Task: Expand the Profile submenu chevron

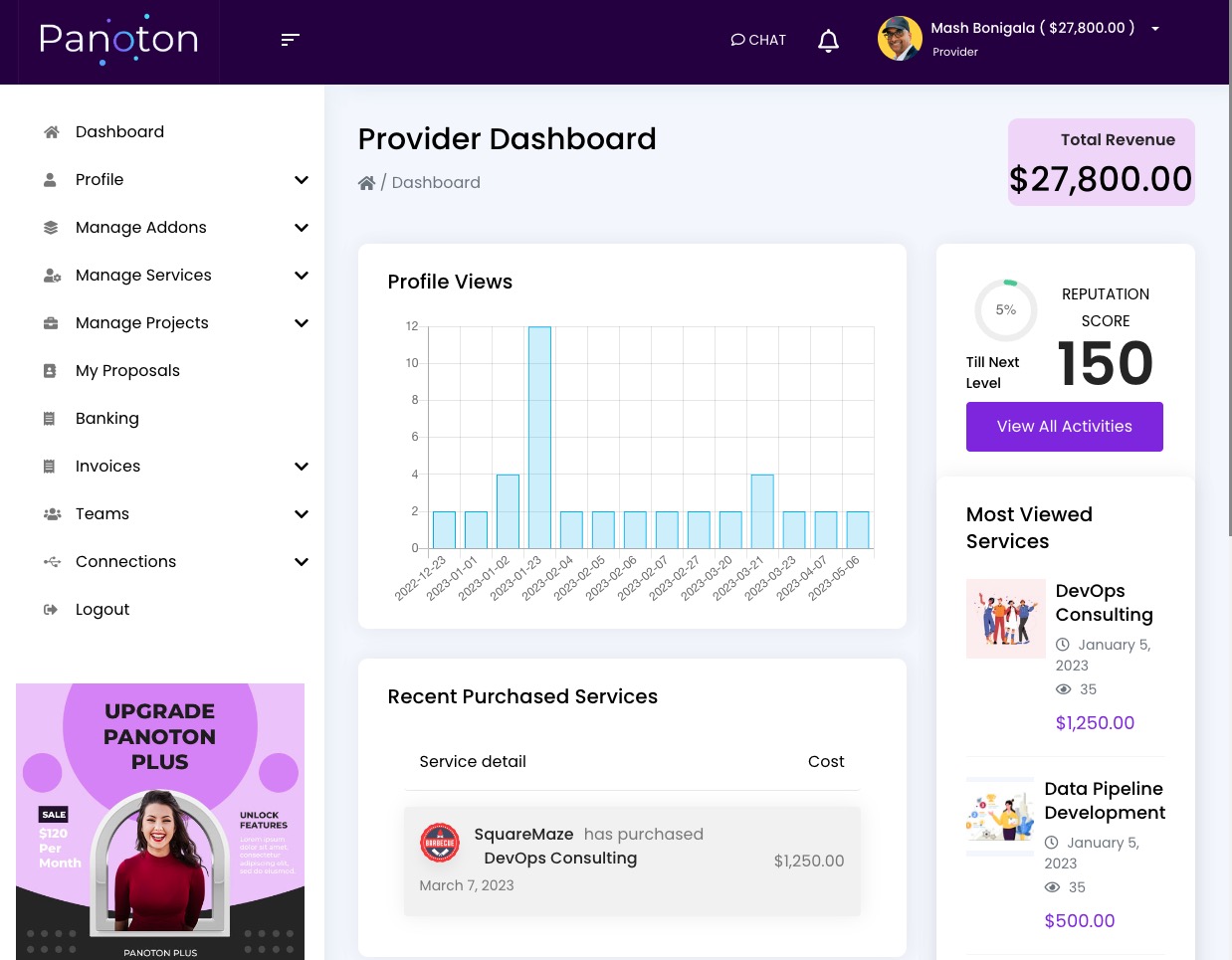Action: 302,180
